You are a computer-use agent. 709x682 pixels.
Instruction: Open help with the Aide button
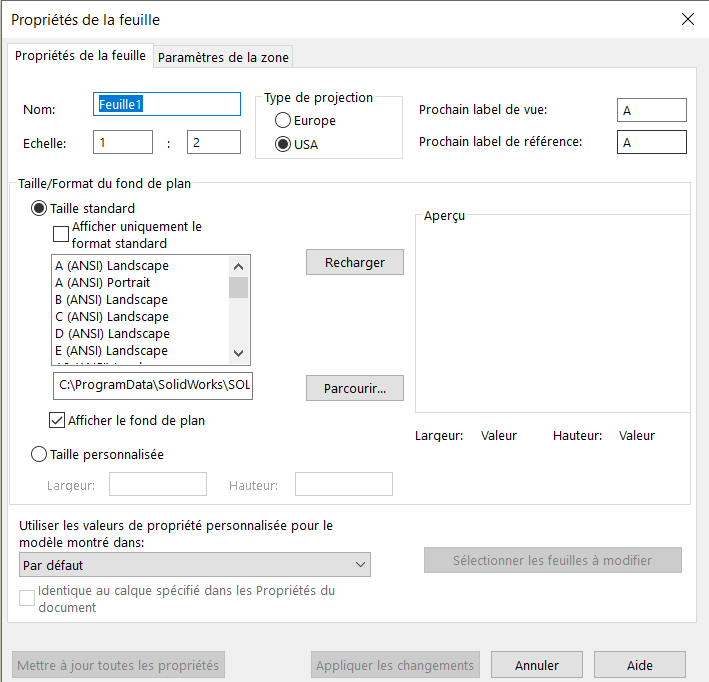tap(639, 665)
